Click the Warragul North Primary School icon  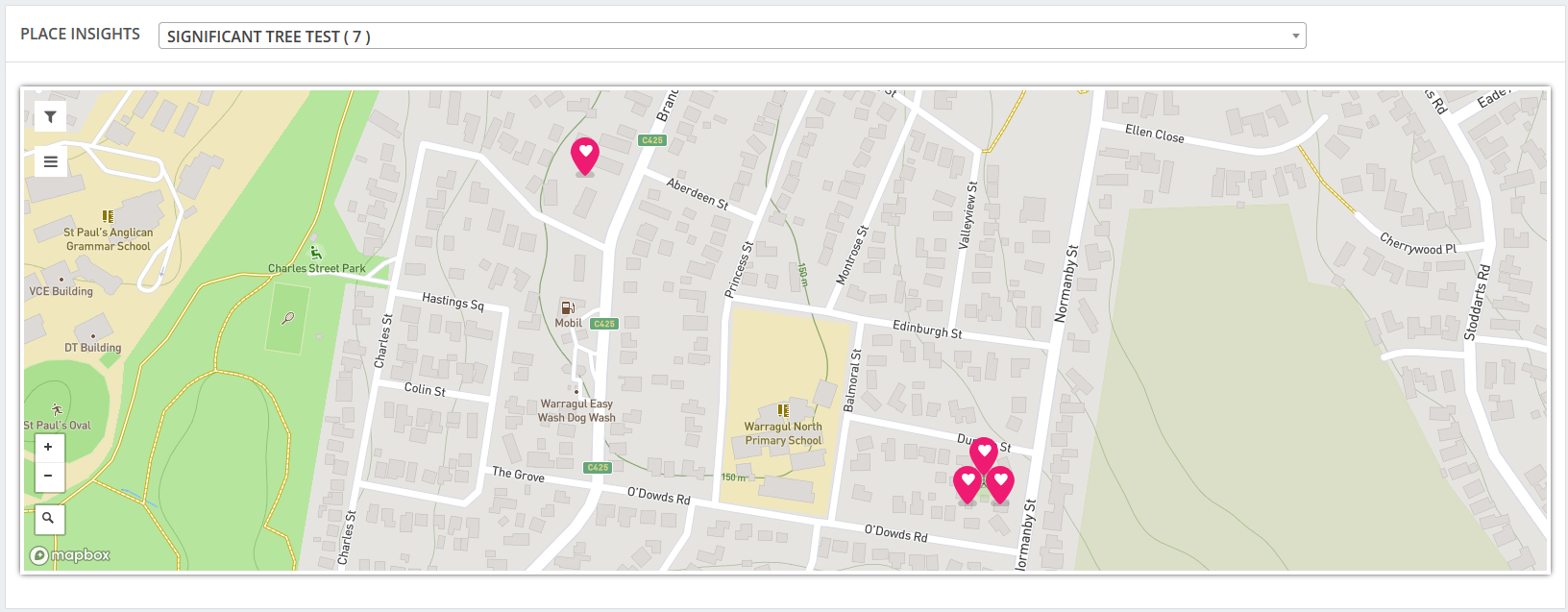(x=783, y=411)
